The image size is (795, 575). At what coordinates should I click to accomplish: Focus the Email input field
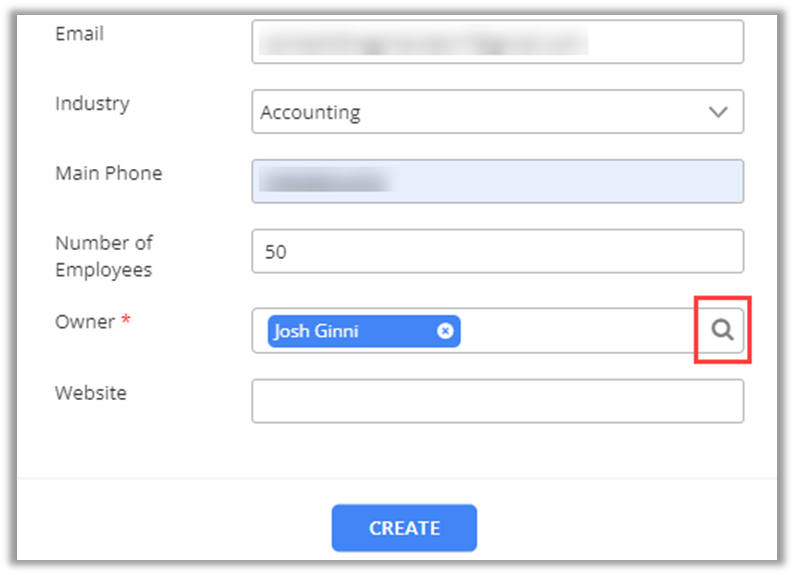coord(660,42)
